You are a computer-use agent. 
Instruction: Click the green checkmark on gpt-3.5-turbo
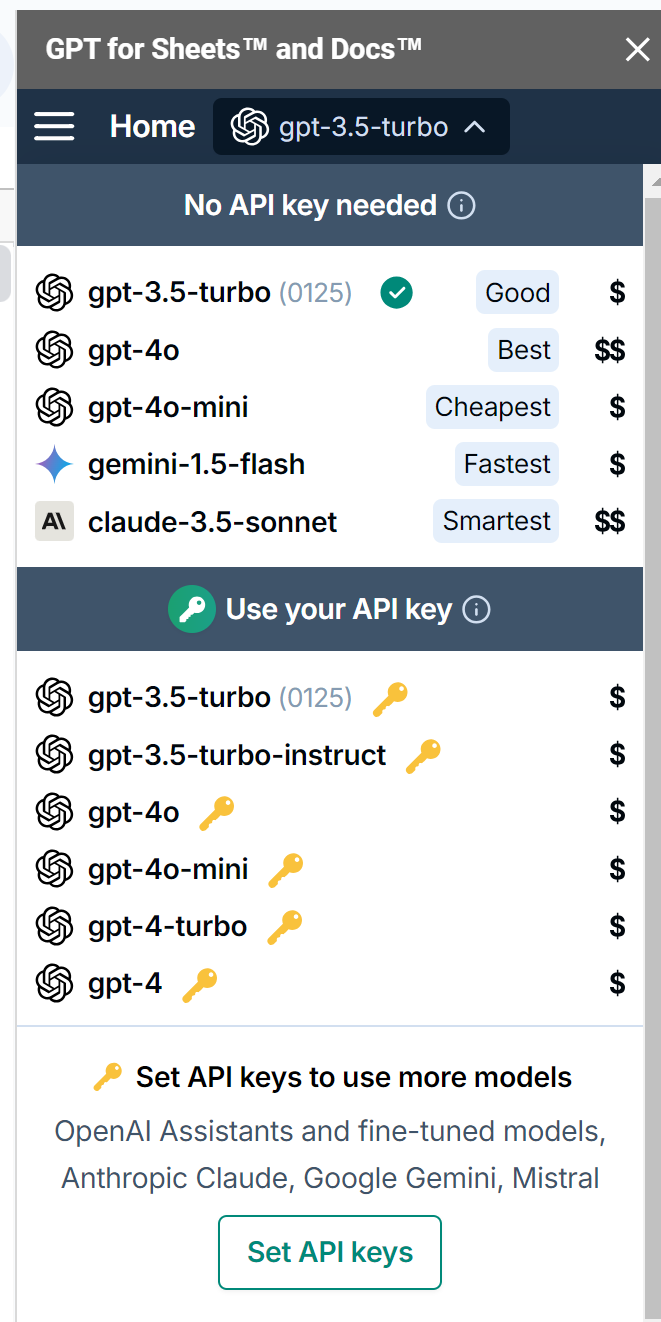[397, 293]
